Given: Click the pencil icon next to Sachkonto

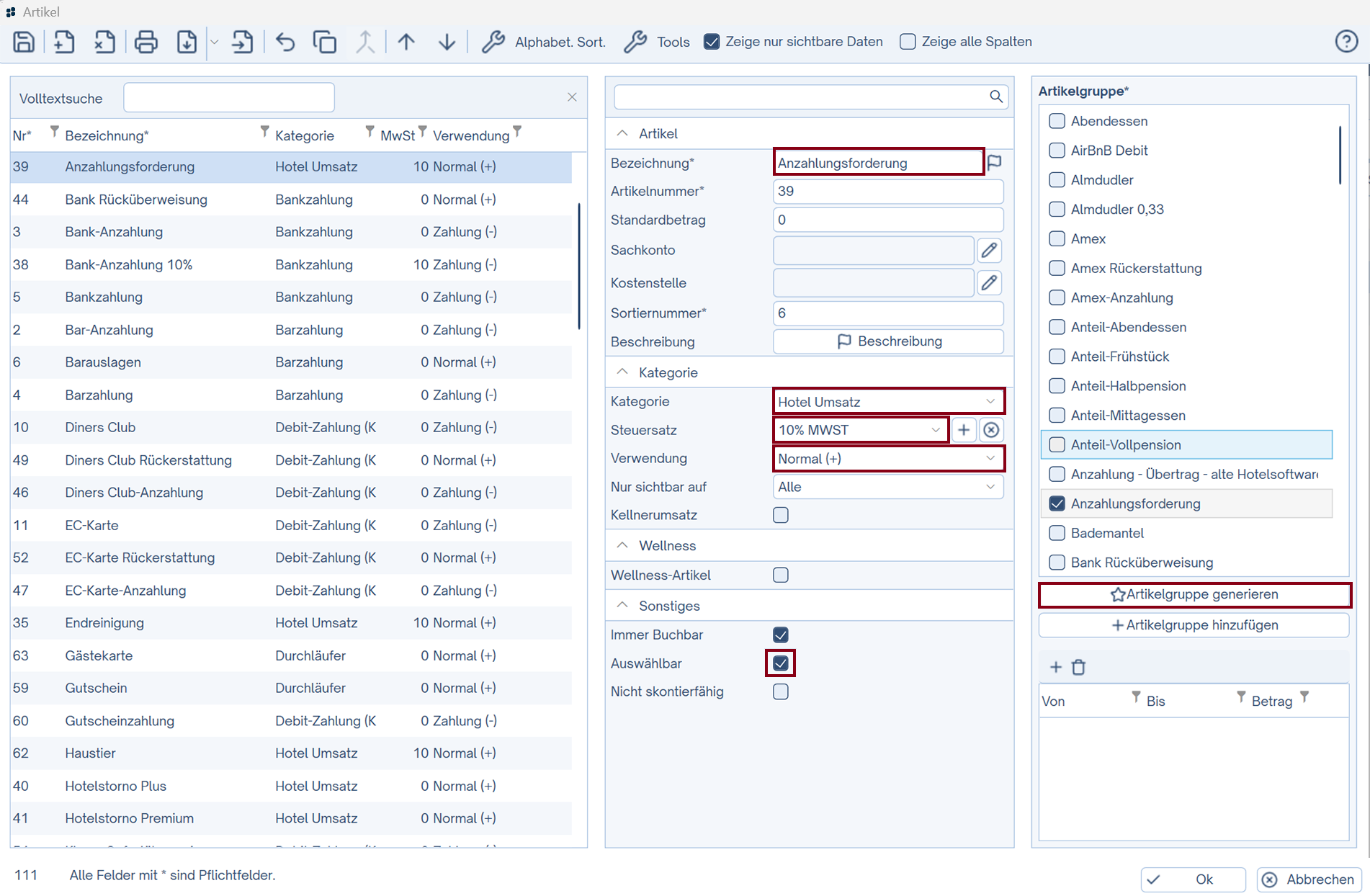Looking at the screenshot, I should point(989,251).
